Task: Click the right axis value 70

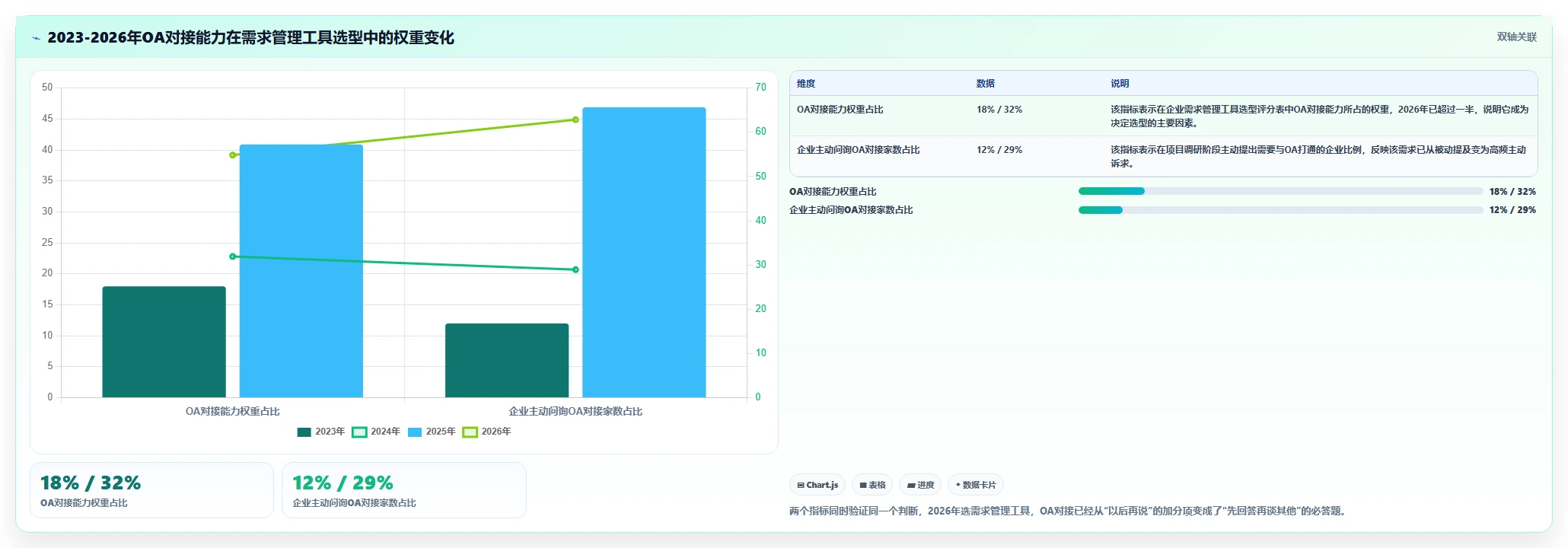Action: pos(760,88)
